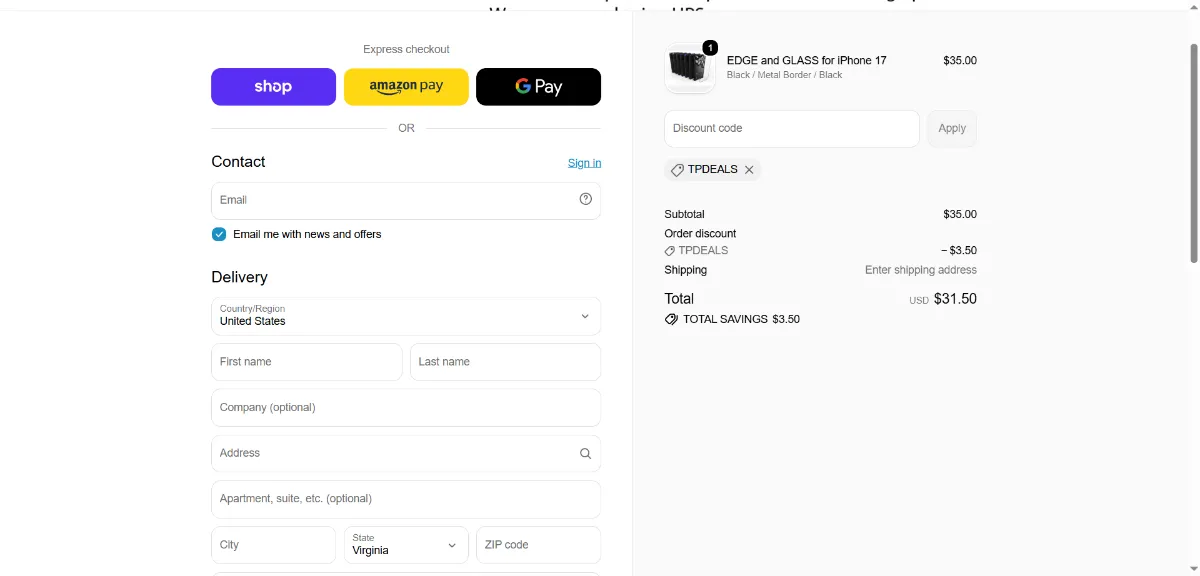Viewport: 1200px width, 576px height.
Task: Open the Country/Region dropdown
Action: click(406, 316)
